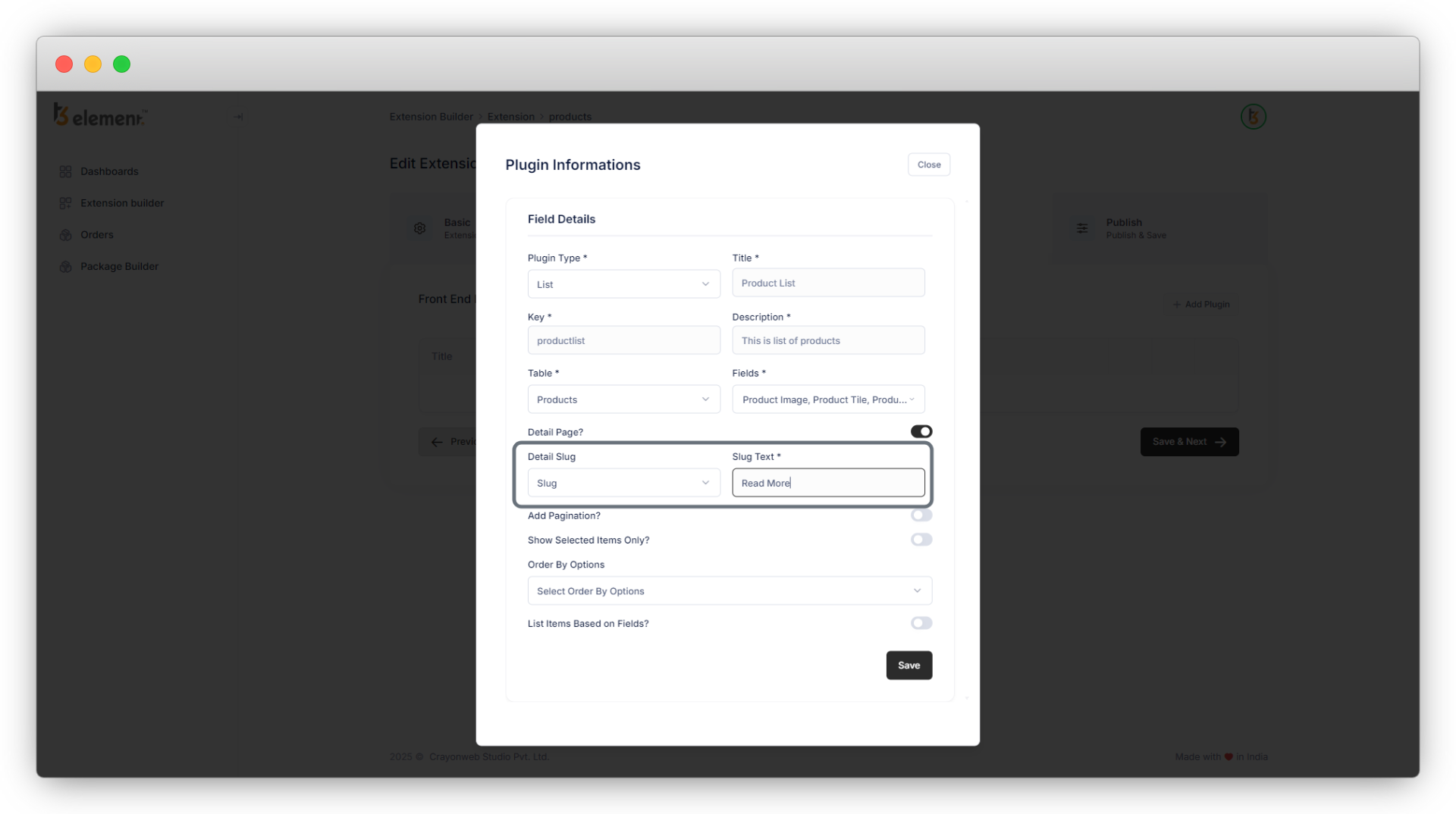Close the Plugin Informations dialog
Image resolution: width=1456 pixels, height=814 pixels.
[x=928, y=164]
